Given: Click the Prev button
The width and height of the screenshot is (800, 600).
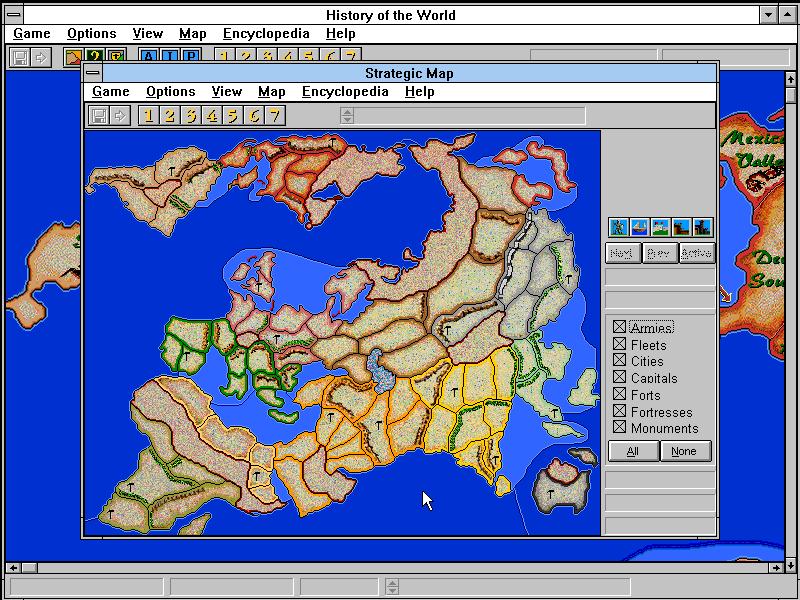Looking at the screenshot, I should pyautogui.click(x=659, y=253).
